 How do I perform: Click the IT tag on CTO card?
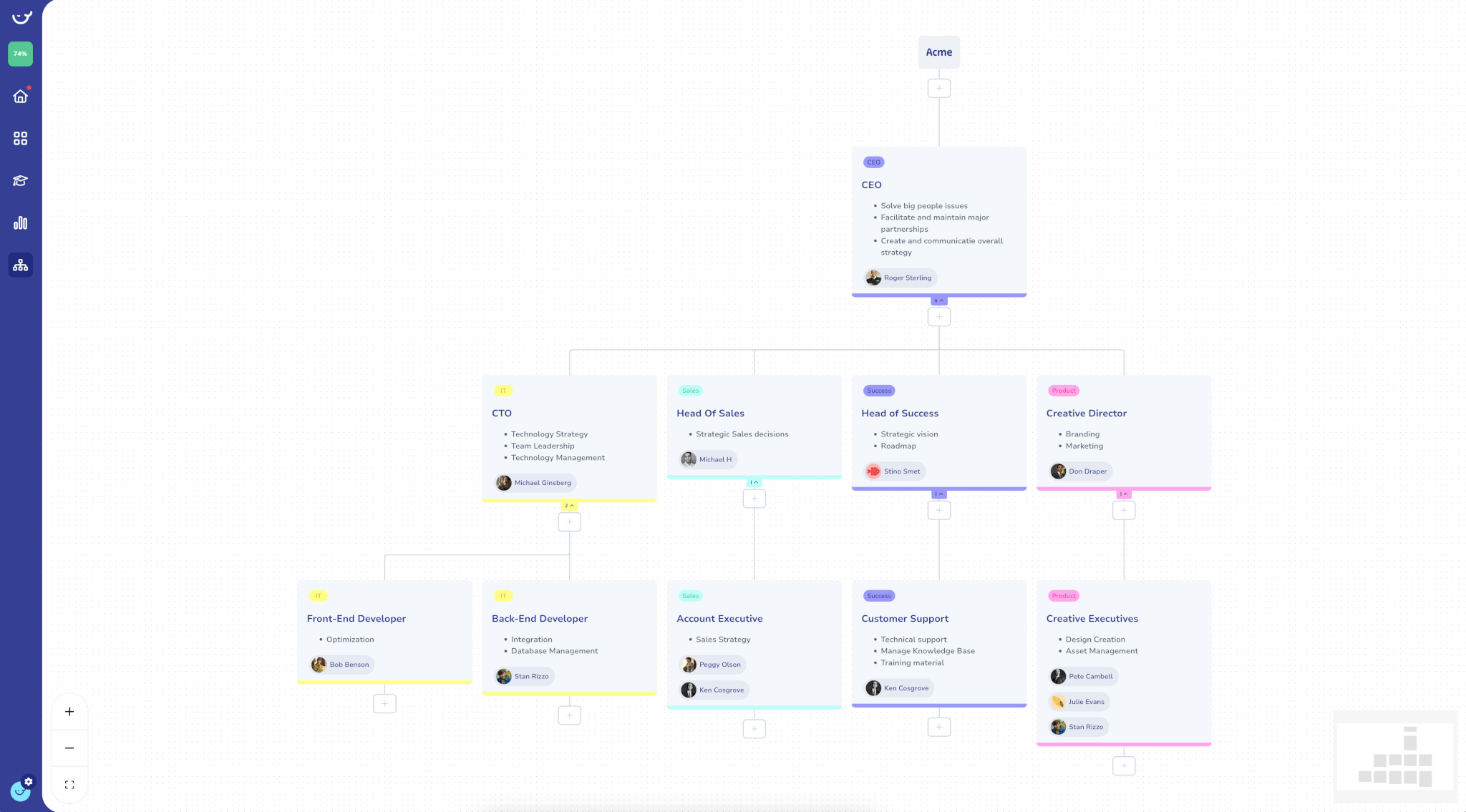pyautogui.click(x=503, y=391)
